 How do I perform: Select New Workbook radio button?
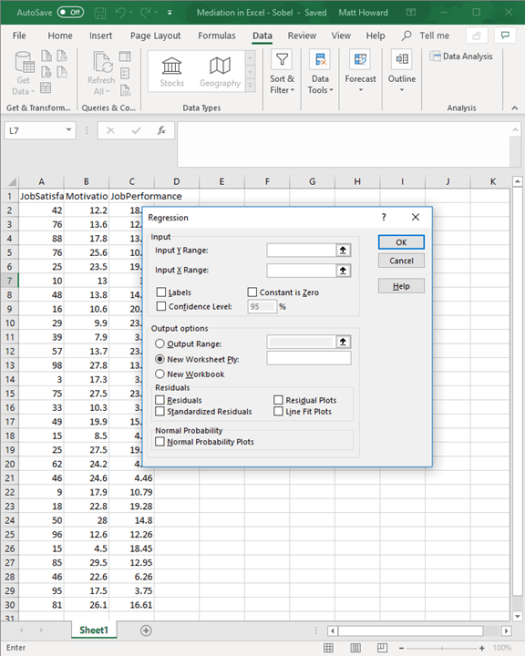[159, 374]
